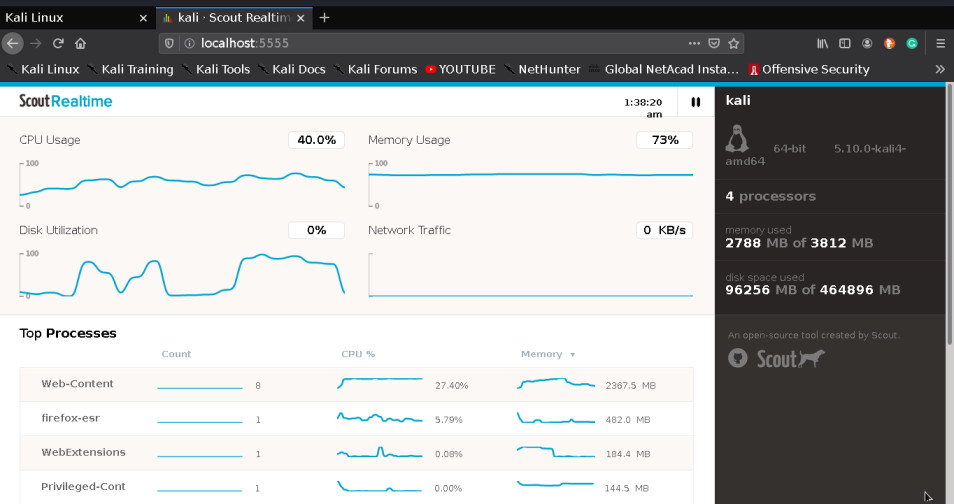Open the NetHunter bookmark

(541, 69)
